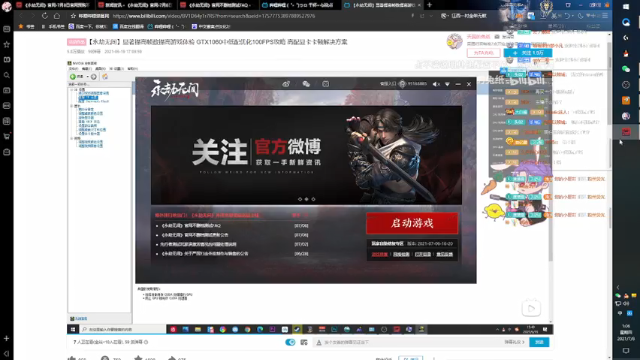Click the 关注官方微博 banner image
The width and height of the screenshot is (640, 360).
tap(306, 155)
